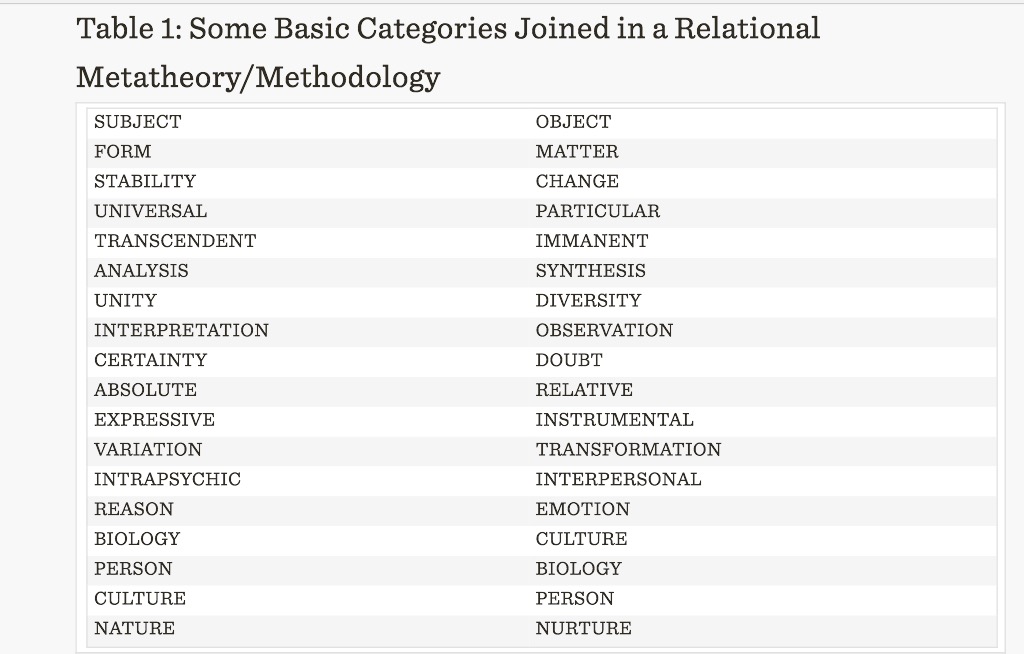Screen dimensions: 1024x654
Task: Select the NATURE cell in the last row
Action: pos(134,629)
